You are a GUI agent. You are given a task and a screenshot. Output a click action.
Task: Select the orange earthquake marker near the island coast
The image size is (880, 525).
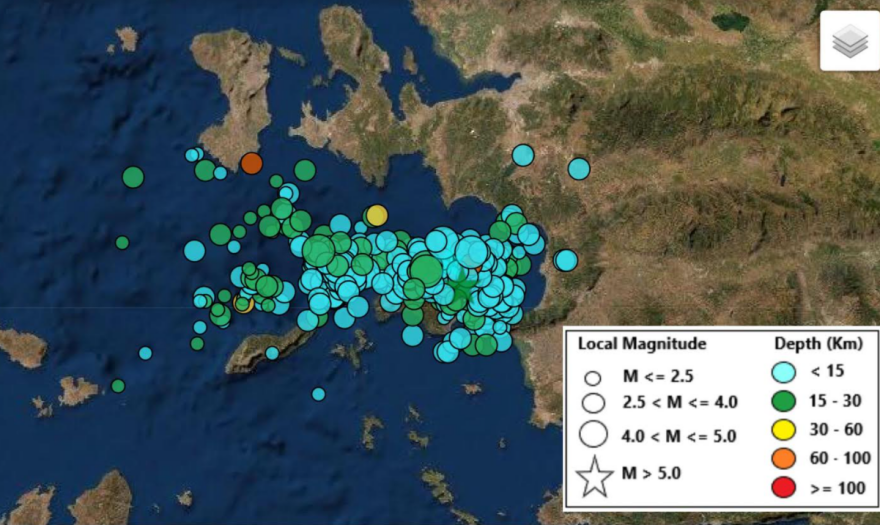tap(251, 163)
